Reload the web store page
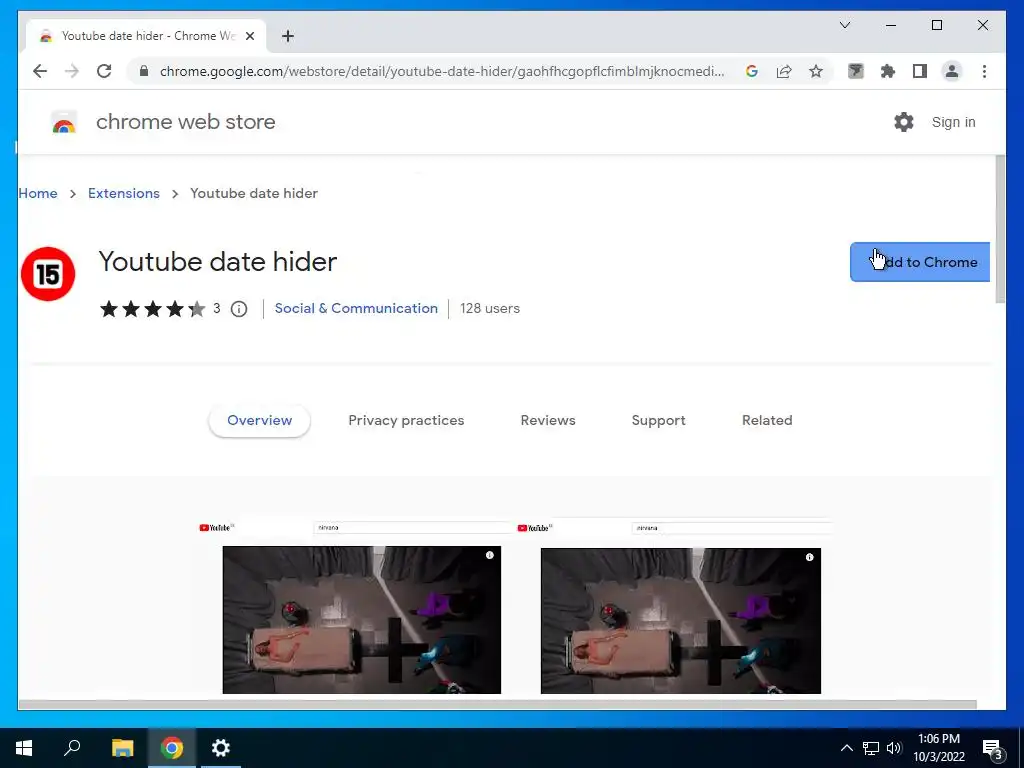 point(104,71)
